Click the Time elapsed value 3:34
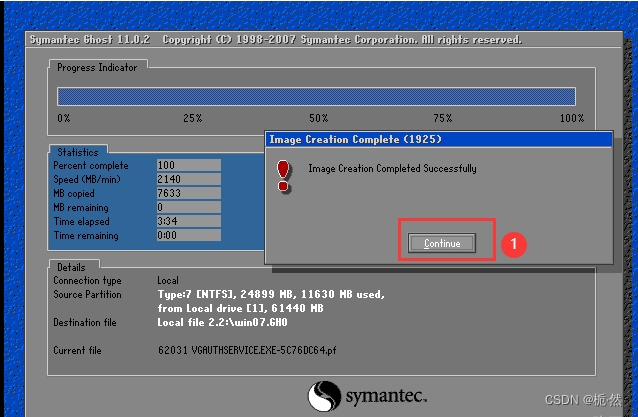This screenshot has height=417, width=638. [x=189, y=221]
